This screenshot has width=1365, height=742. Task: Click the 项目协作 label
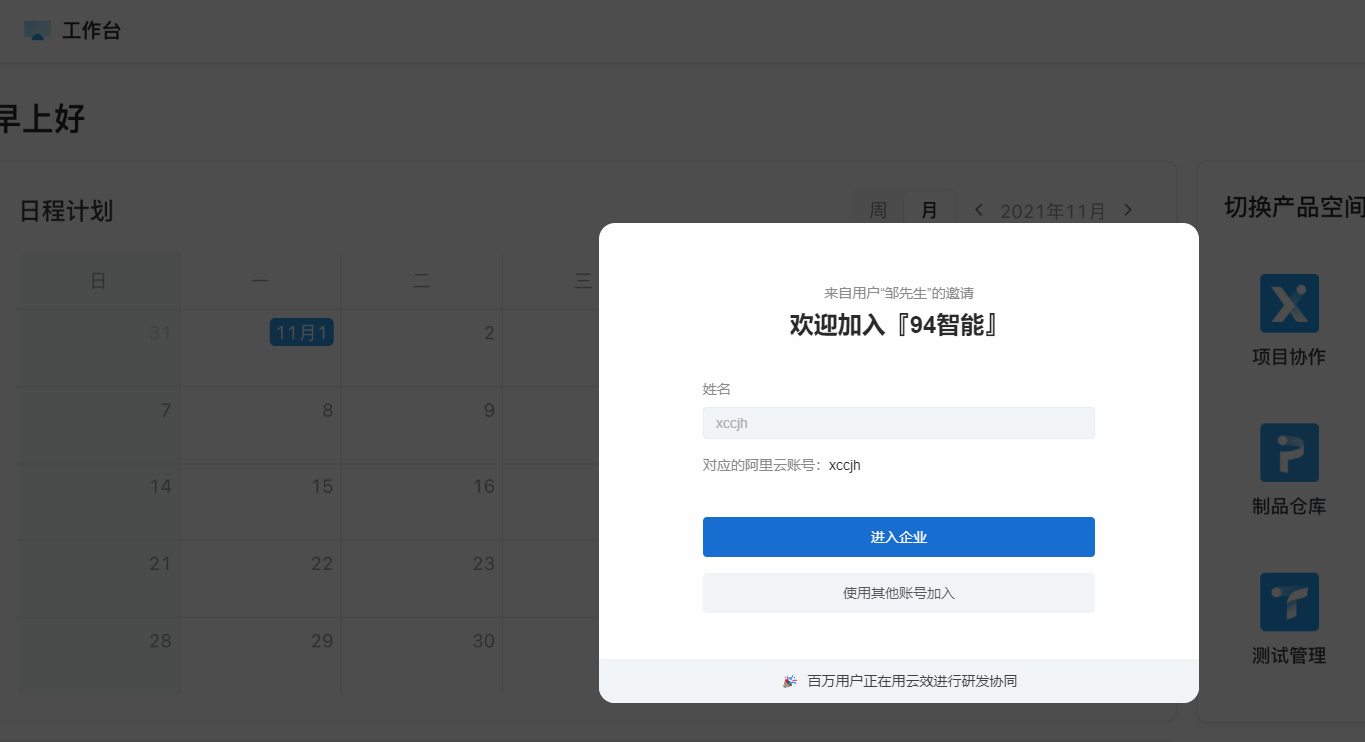pyautogui.click(x=1289, y=357)
